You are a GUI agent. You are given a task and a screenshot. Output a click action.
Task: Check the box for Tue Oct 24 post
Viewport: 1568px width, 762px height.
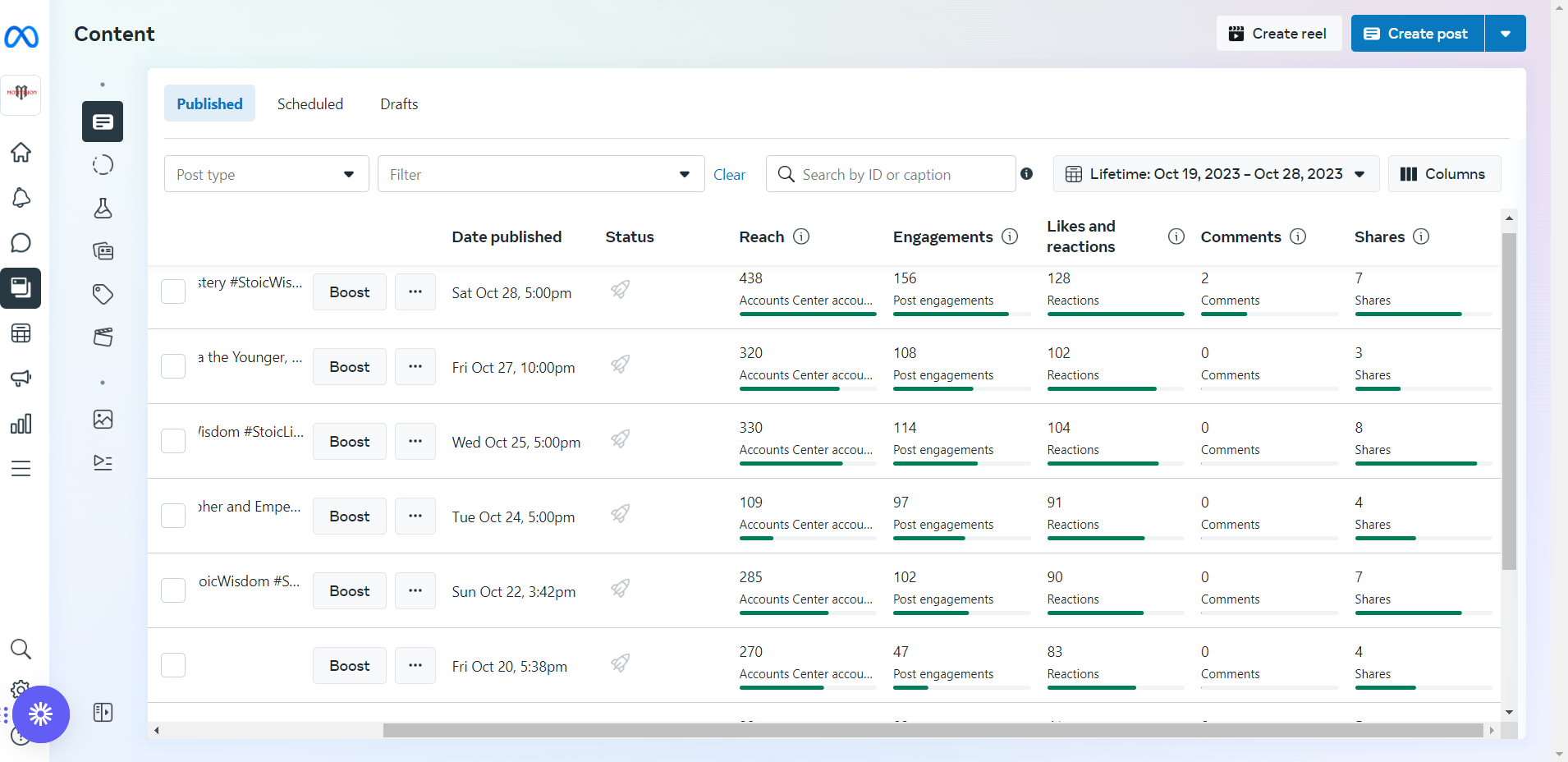173,516
